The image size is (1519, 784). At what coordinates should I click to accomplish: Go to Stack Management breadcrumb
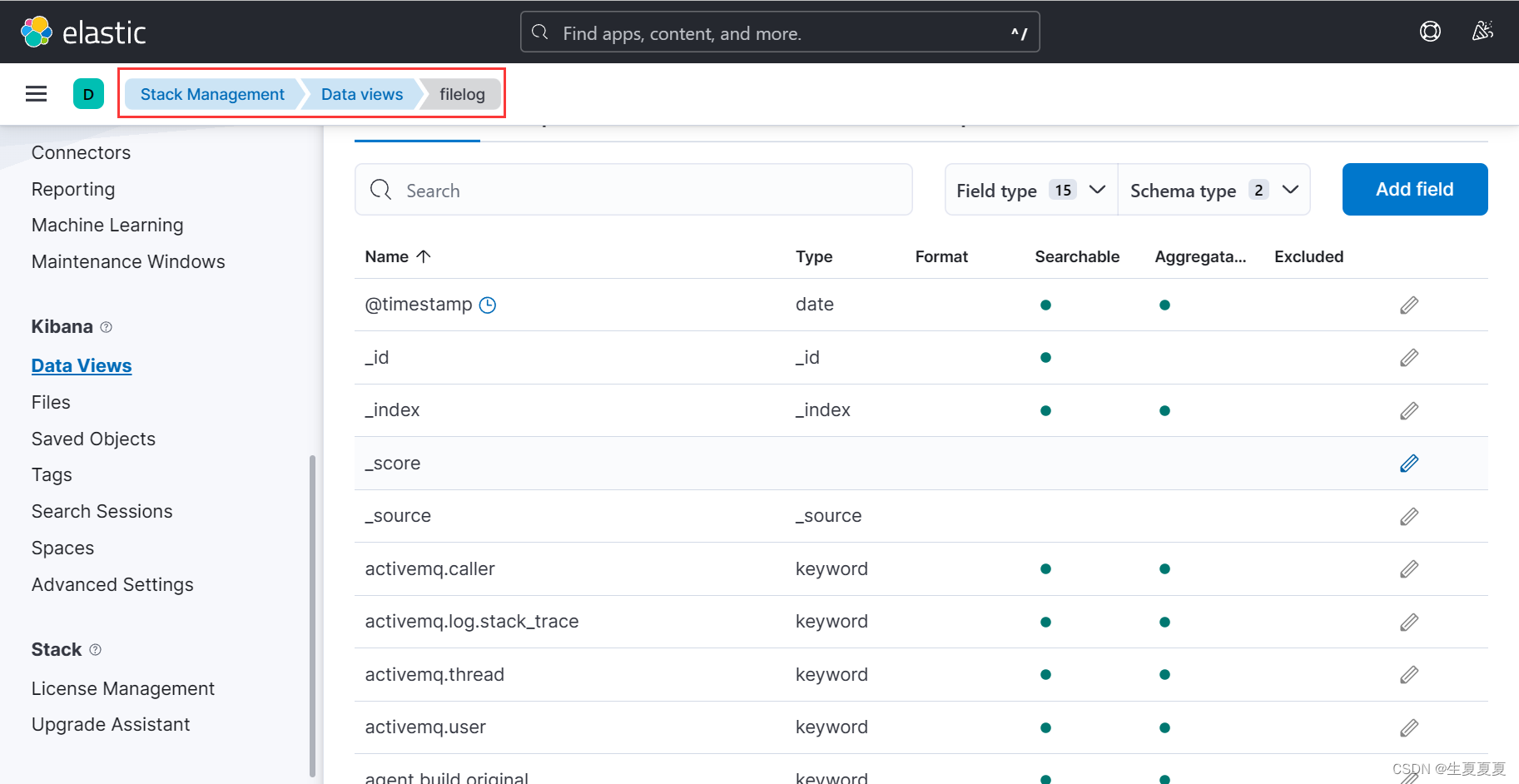[212, 94]
